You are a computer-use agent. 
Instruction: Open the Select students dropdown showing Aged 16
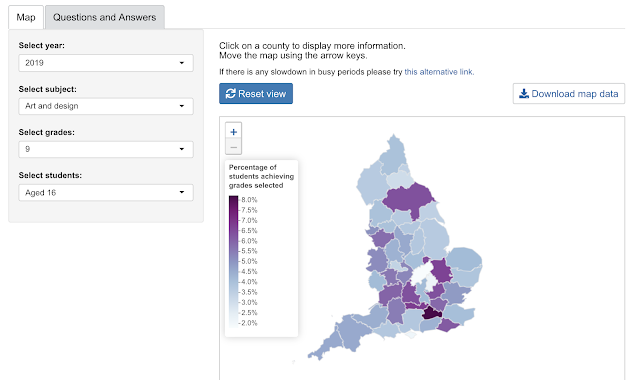point(106,193)
